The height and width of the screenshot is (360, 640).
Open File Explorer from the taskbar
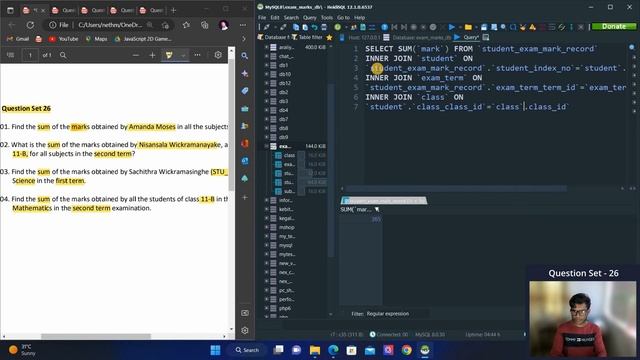(315, 350)
